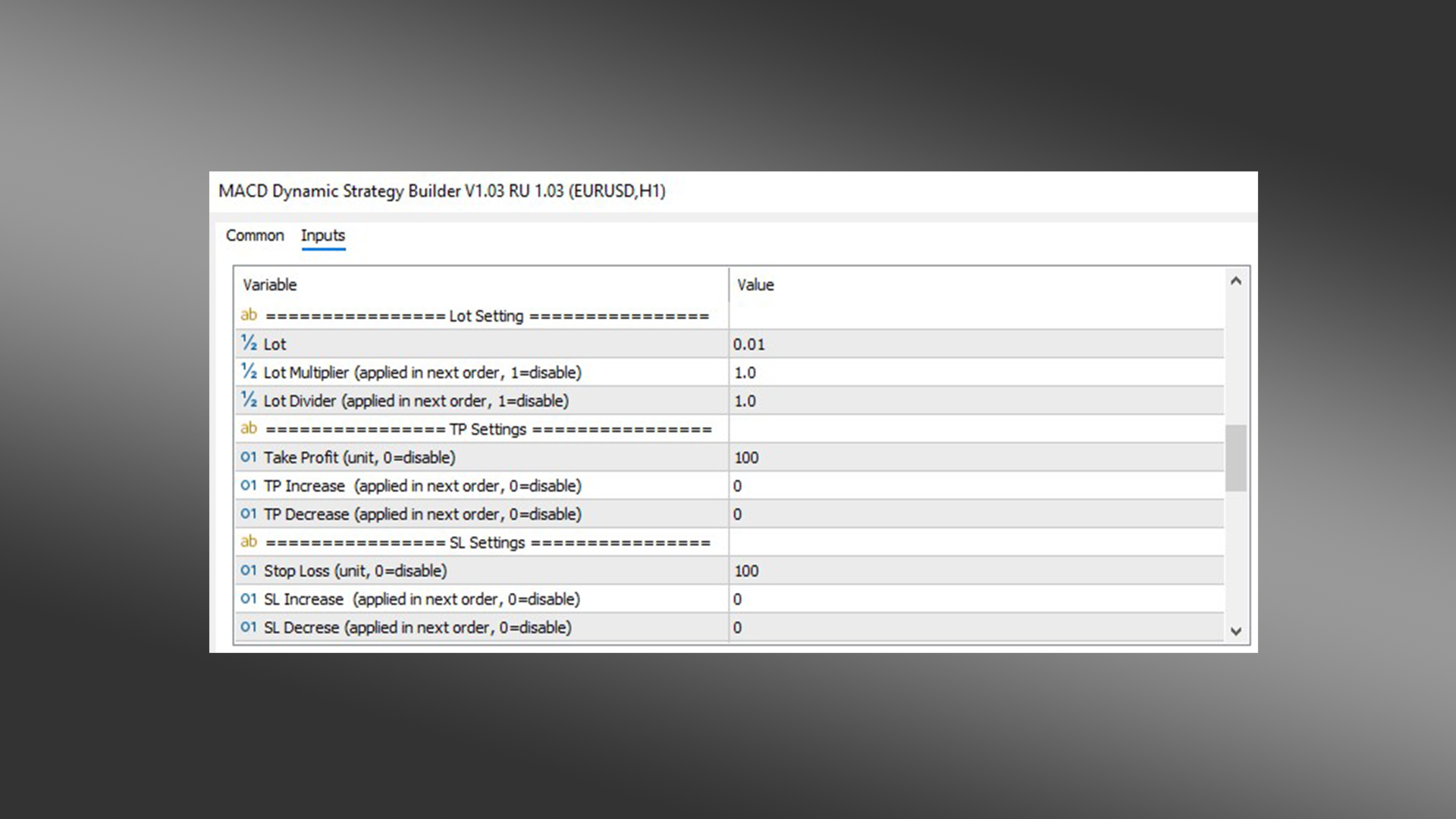Image resolution: width=1456 pixels, height=819 pixels.
Task: Click the ab icon beside SL Settings header
Action: tap(249, 541)
